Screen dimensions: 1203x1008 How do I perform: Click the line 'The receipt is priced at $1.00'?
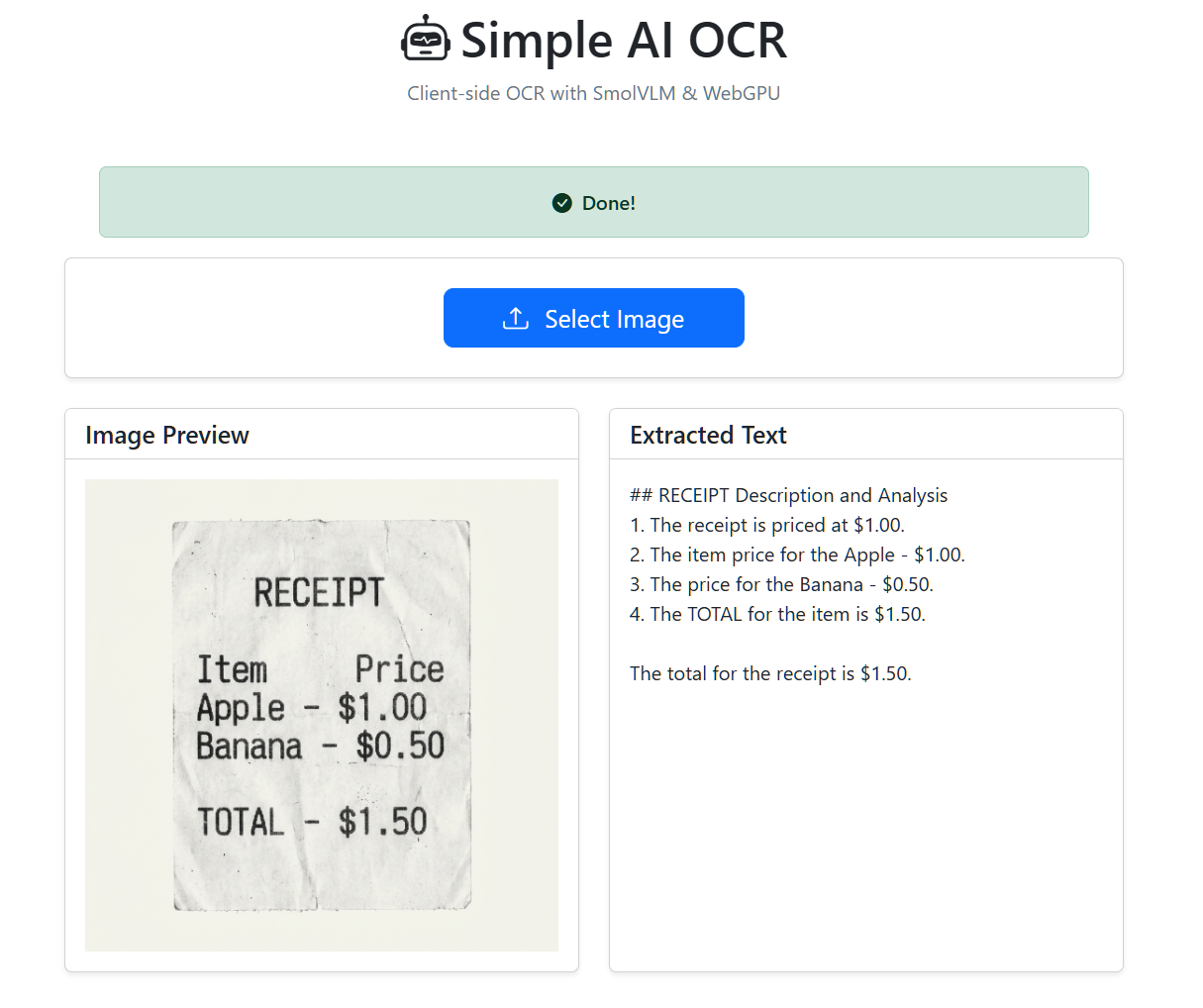(x=767, y=525)
